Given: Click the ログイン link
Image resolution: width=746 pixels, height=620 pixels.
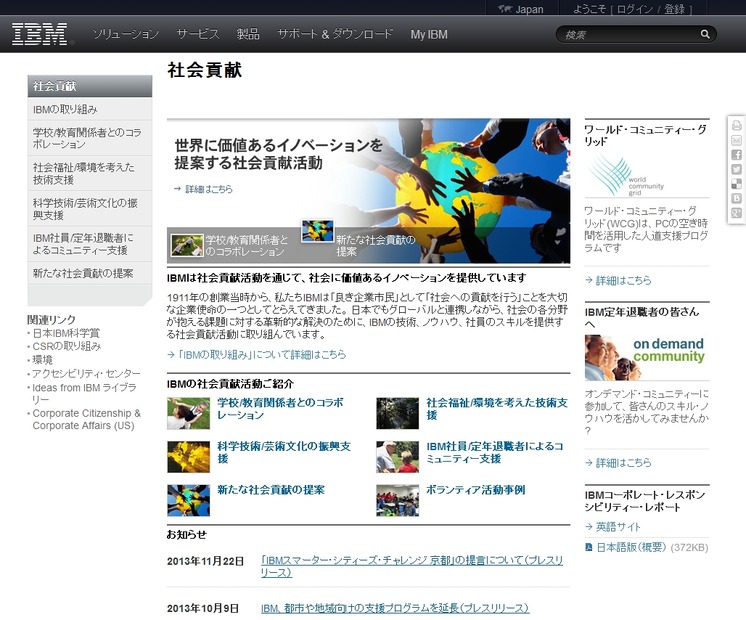Looking at the screenshot, I should pyautogui.click(x=634, y=9).
